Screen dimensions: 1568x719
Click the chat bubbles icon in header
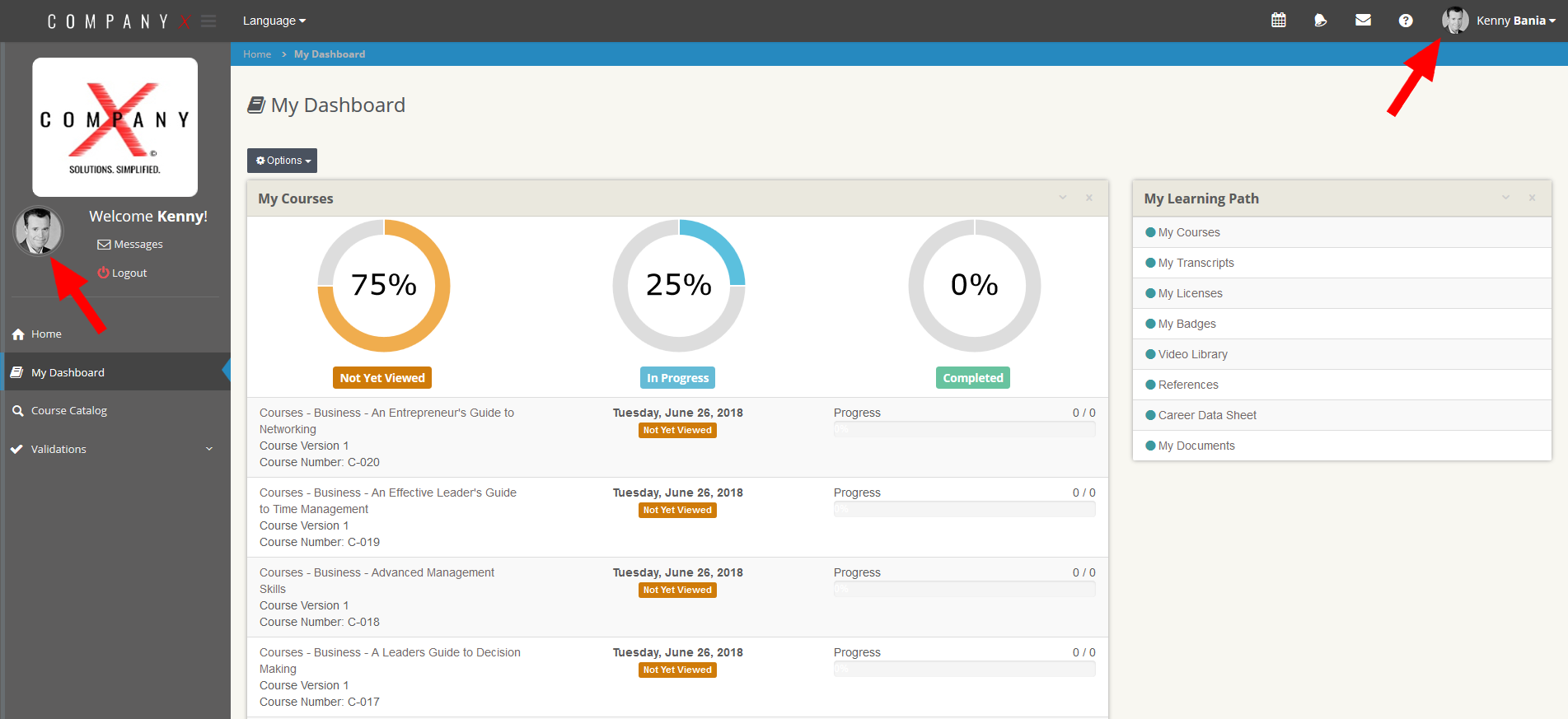[x=1321, y=21]
